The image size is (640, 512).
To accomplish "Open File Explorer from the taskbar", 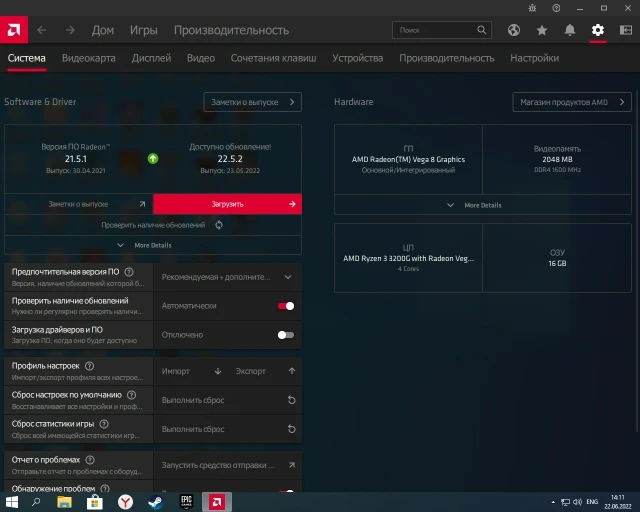I will (x=64, y=502).
